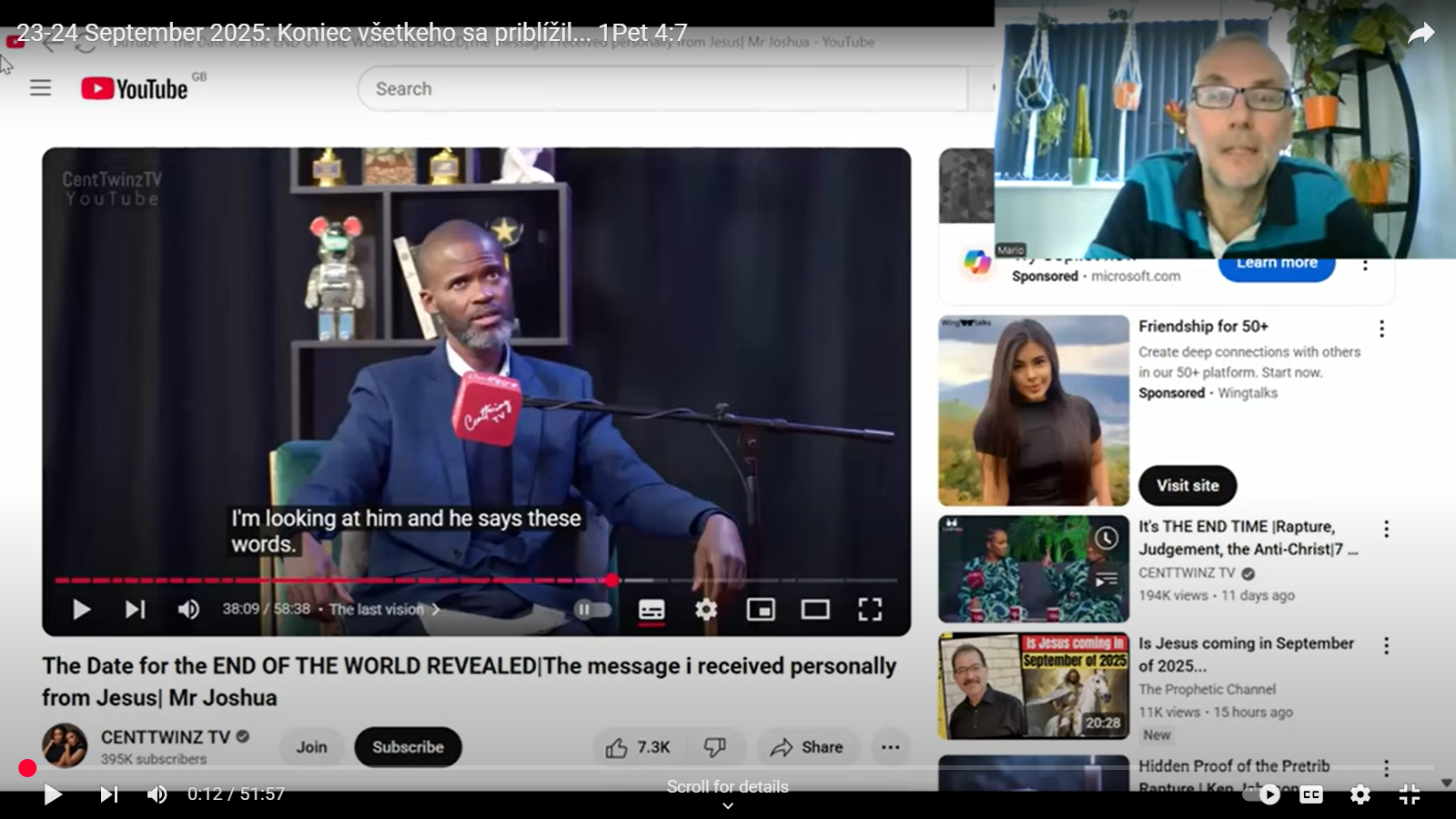Open 'Is Jesus coming in September' thumbnail

[x=1034, y=685]
